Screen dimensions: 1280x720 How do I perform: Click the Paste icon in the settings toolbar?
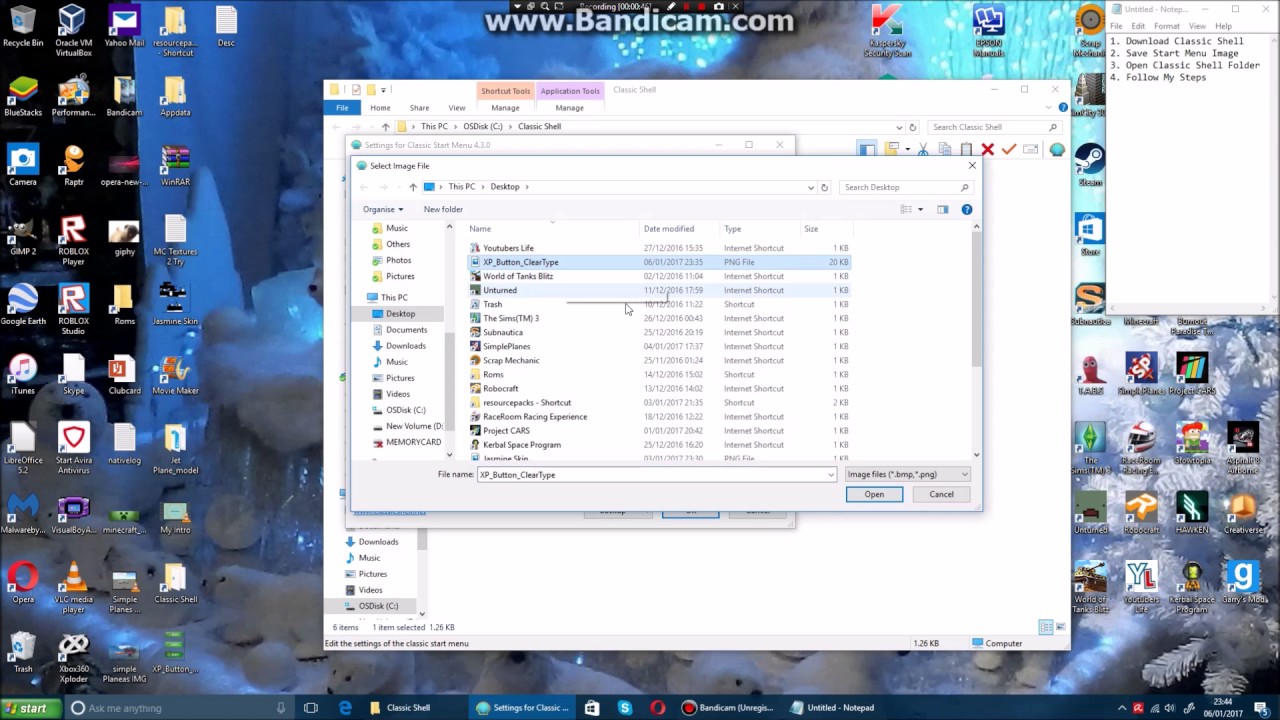[966, 148]
